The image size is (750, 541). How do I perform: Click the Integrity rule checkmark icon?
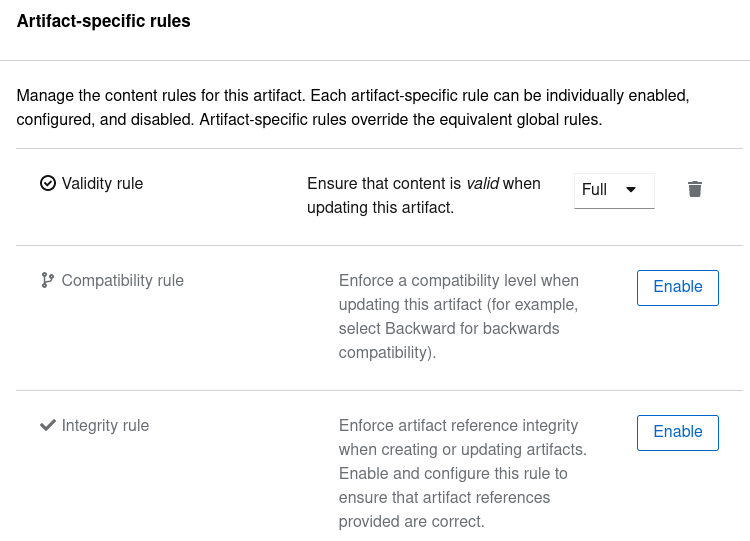pyautogui.click(x=47, y=425)
